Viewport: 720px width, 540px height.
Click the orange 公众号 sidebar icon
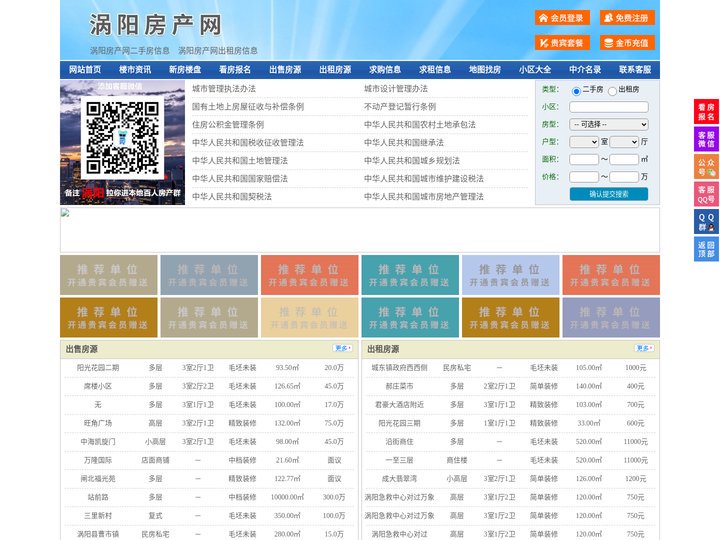706,167
